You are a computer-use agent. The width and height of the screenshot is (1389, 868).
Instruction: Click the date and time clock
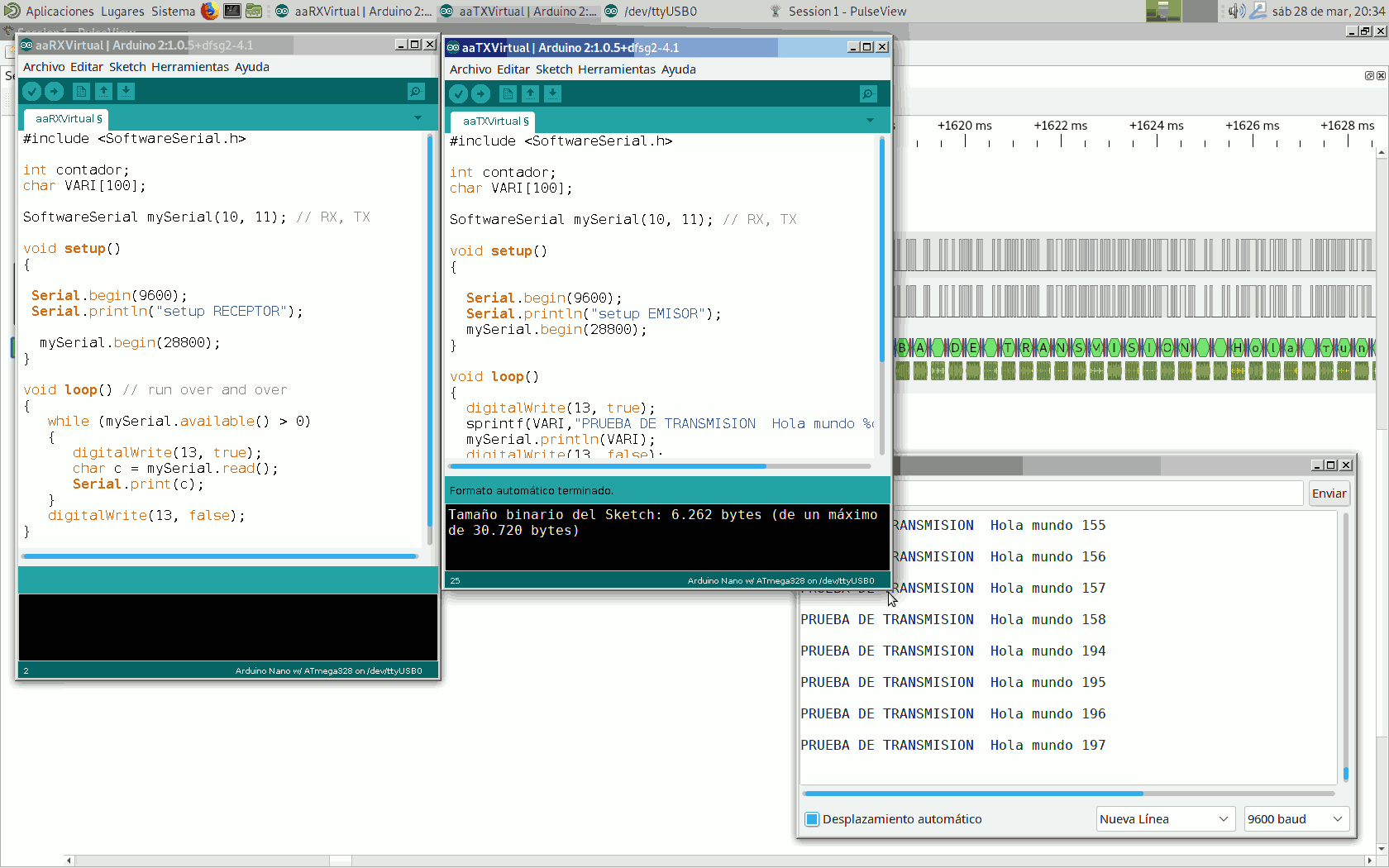coord(1328,11)
